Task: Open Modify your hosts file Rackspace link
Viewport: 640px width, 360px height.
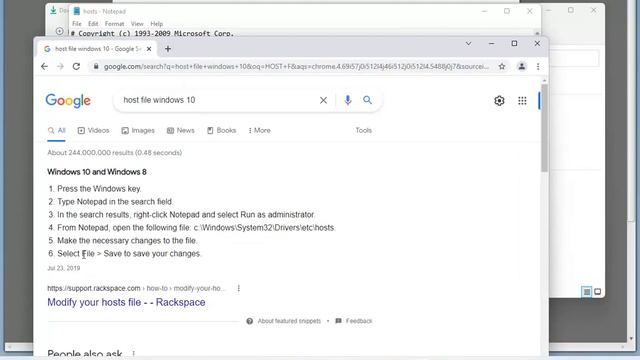Action: click(x=126, y=302)
